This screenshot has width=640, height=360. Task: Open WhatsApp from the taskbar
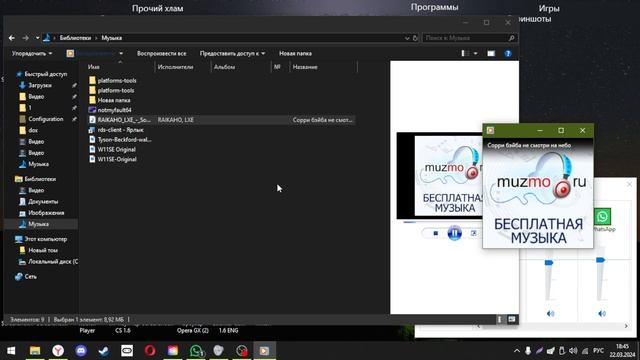pyautogui.click(x=196, y=351)
